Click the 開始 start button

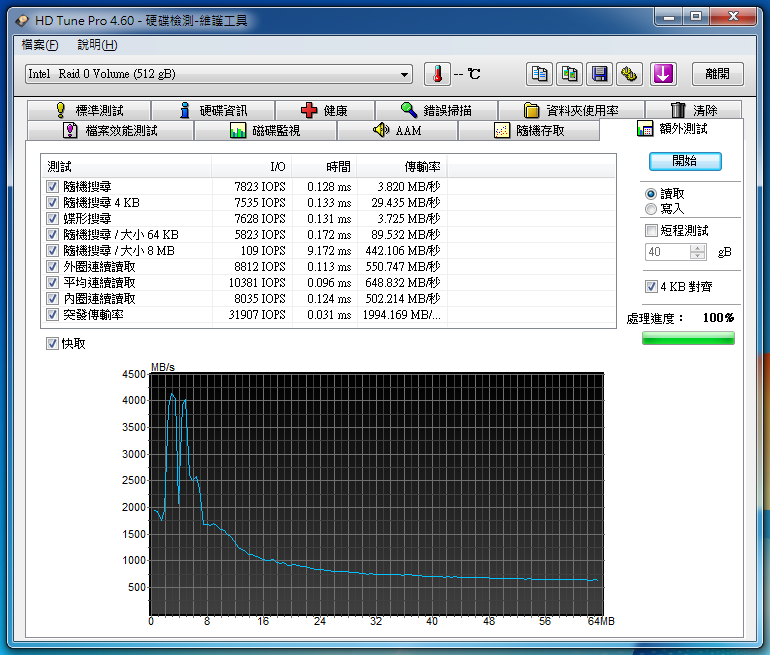tap(685, 161)
